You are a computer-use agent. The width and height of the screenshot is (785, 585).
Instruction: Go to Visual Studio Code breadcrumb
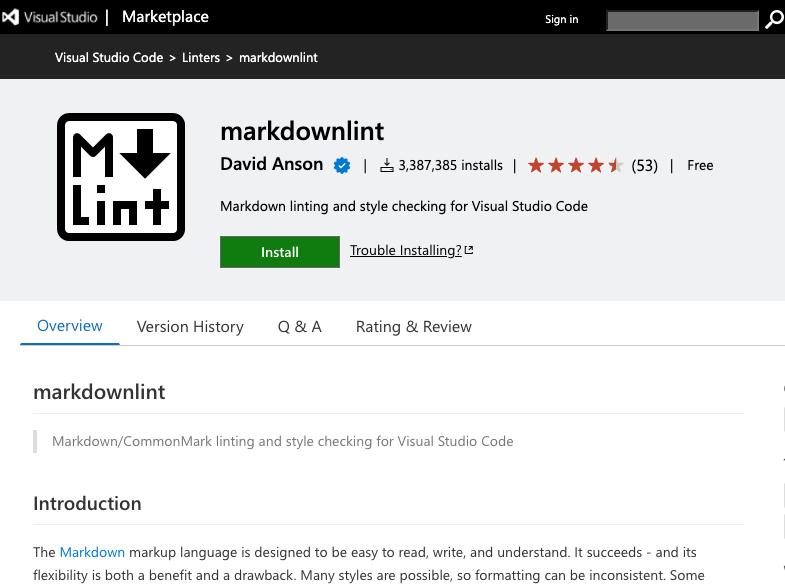point(109,58)
